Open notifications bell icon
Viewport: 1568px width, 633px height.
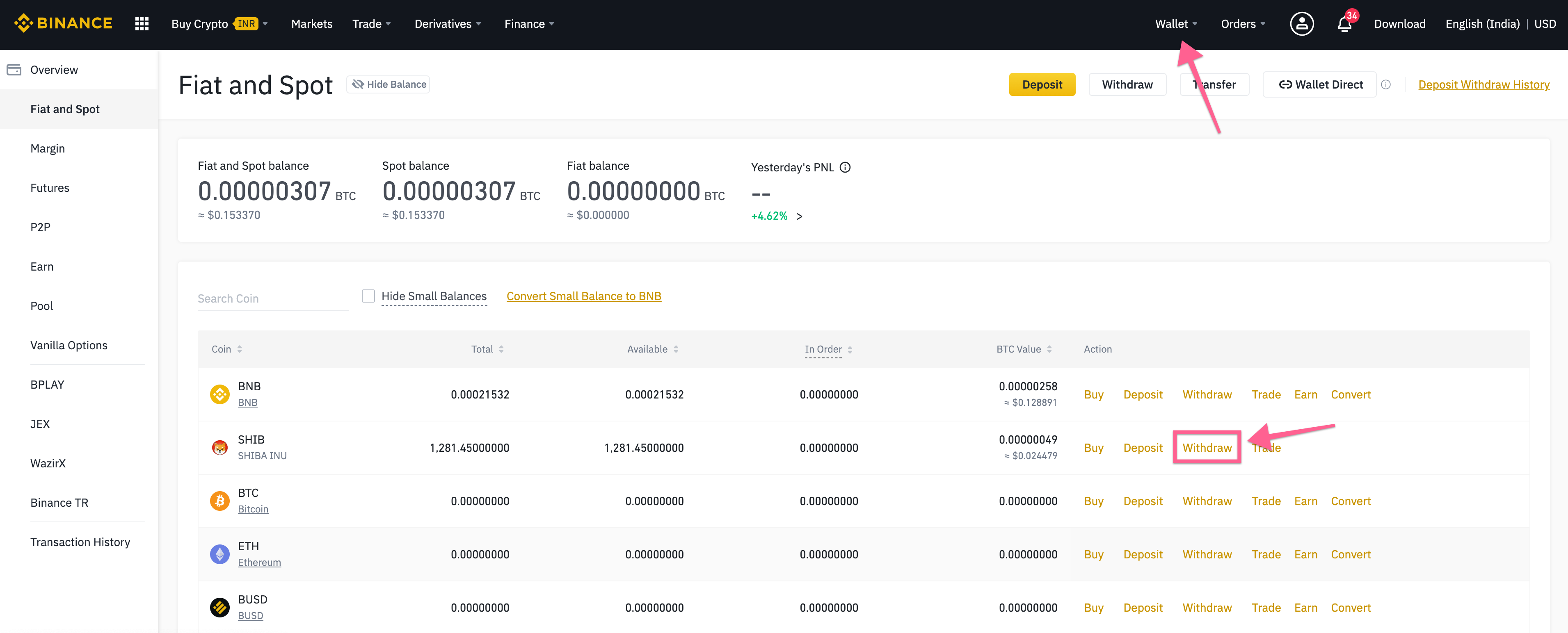pos(1344,24)
